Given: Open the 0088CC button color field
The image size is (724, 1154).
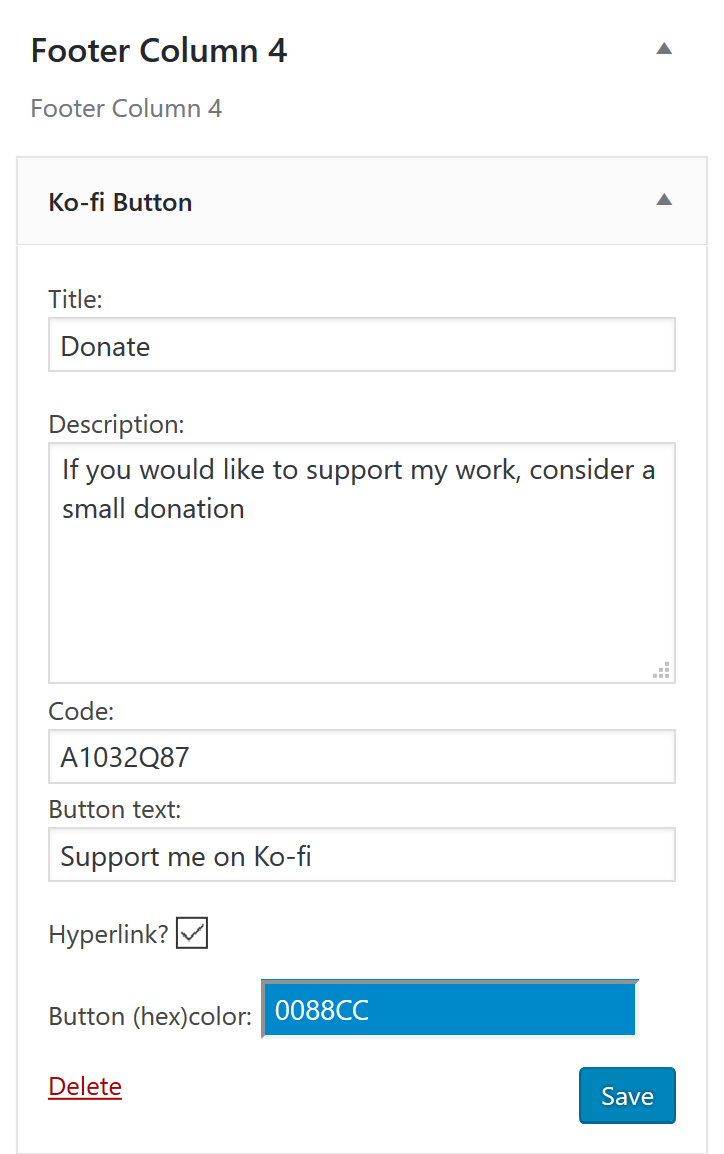Looking at the screenshot, I should coord(450,1009).
